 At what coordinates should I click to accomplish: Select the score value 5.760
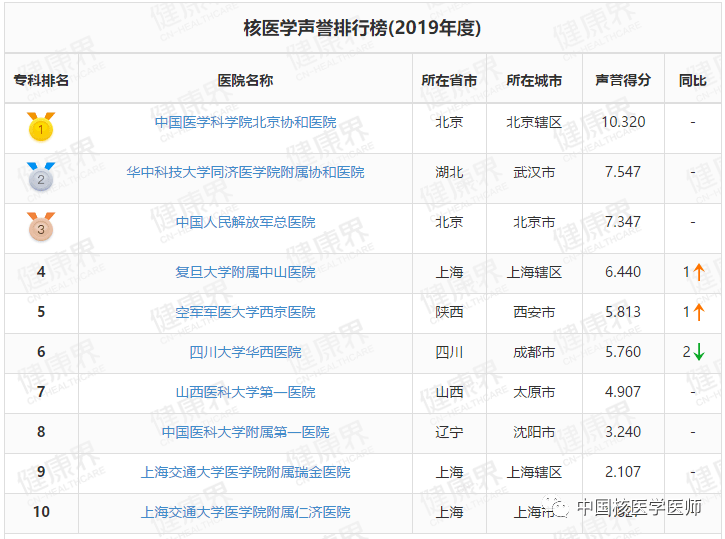[623, 352]
